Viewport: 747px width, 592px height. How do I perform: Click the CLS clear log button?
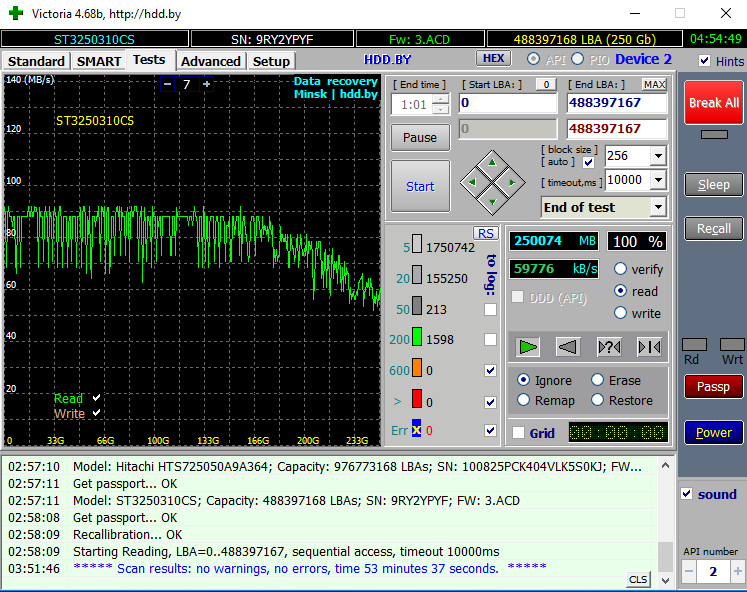(637, 580)
